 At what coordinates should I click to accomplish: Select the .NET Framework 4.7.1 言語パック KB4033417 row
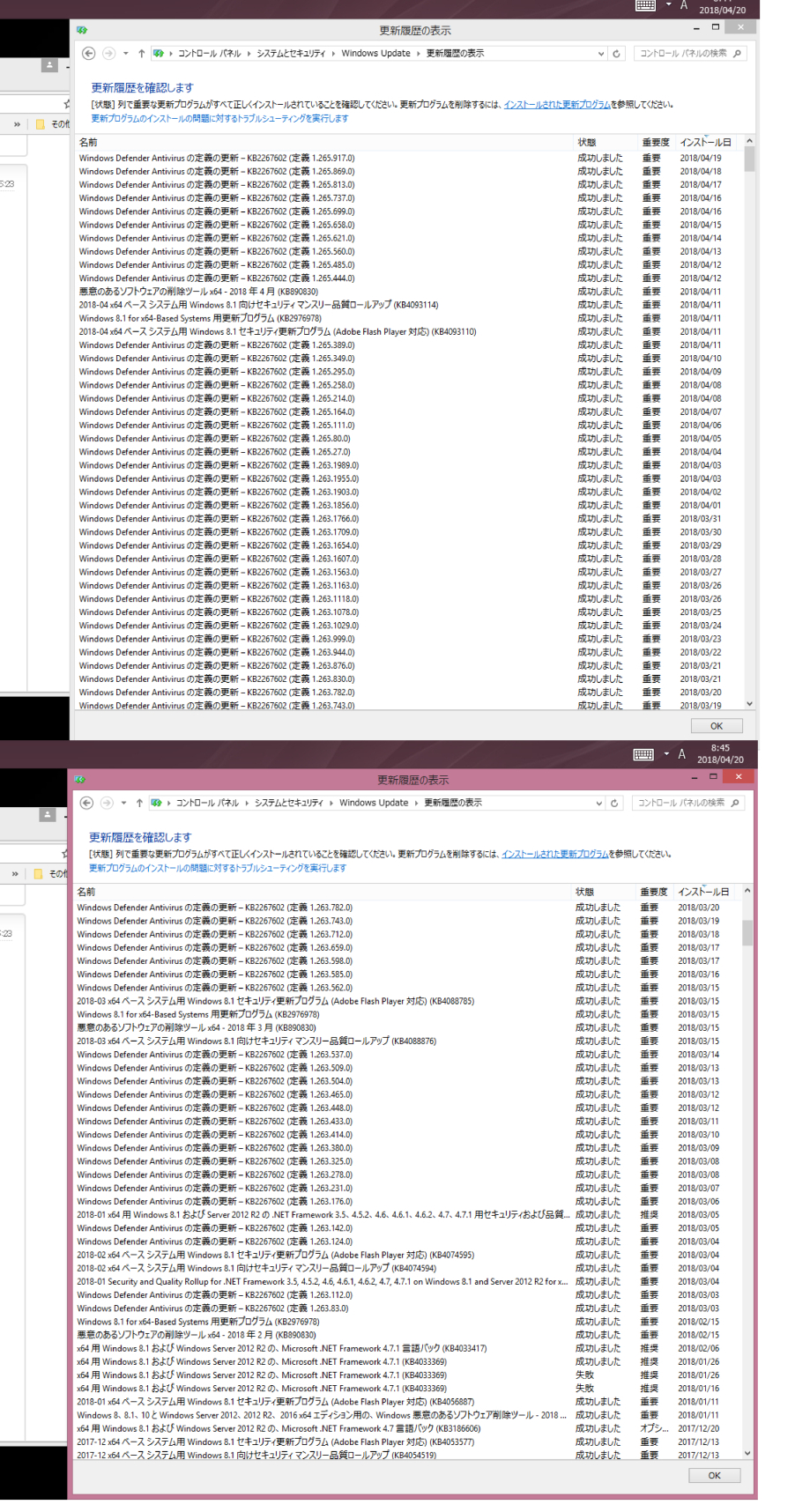[408, 1348]
